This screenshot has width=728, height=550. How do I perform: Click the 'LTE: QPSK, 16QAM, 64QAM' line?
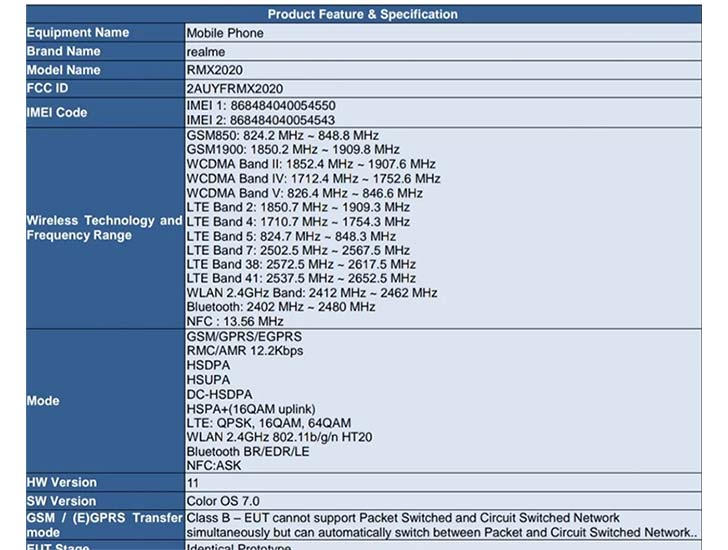[269, 423]
